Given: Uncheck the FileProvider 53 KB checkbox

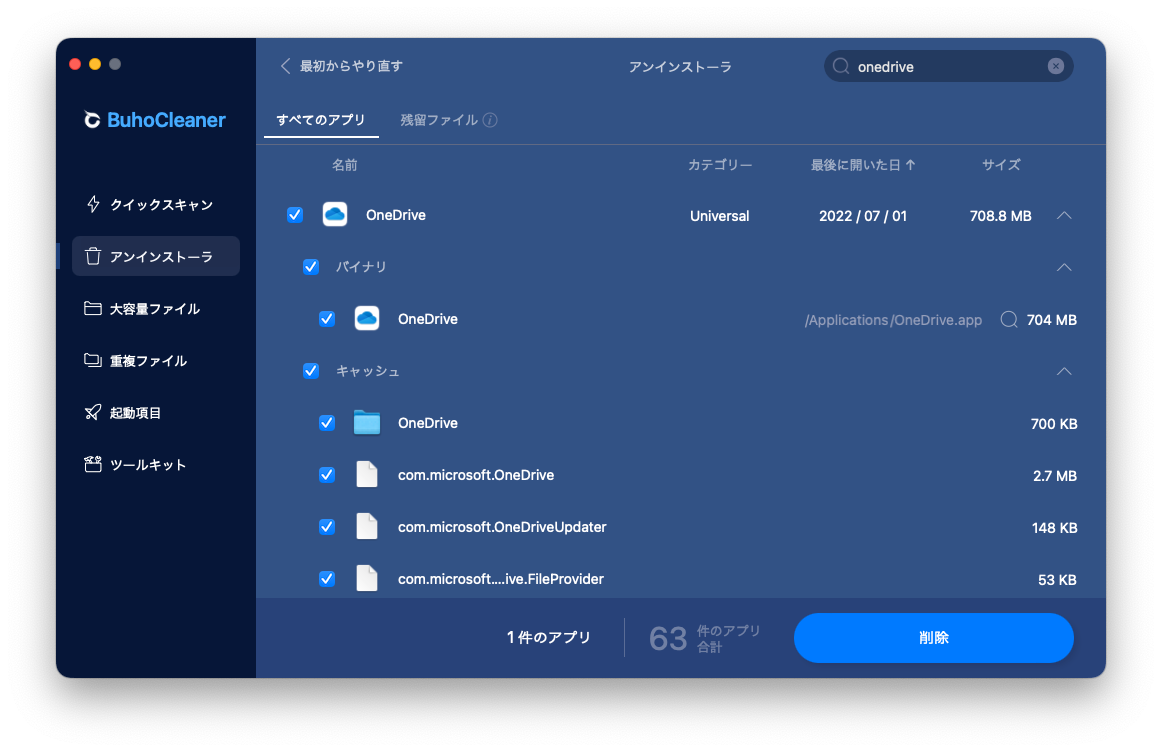Looking at the screenshot, I should [x=327, y=579].
